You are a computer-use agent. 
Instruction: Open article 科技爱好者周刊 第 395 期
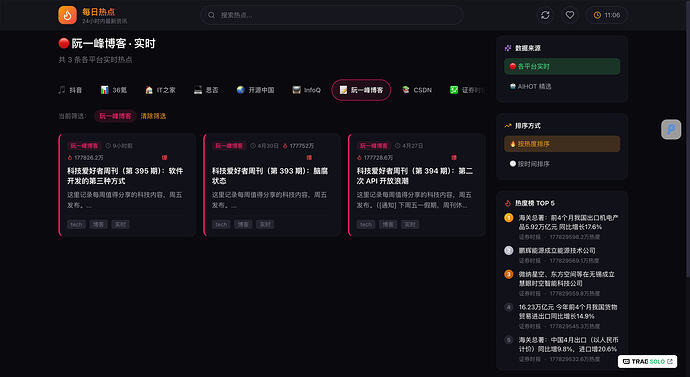click(x=125, y=176)
